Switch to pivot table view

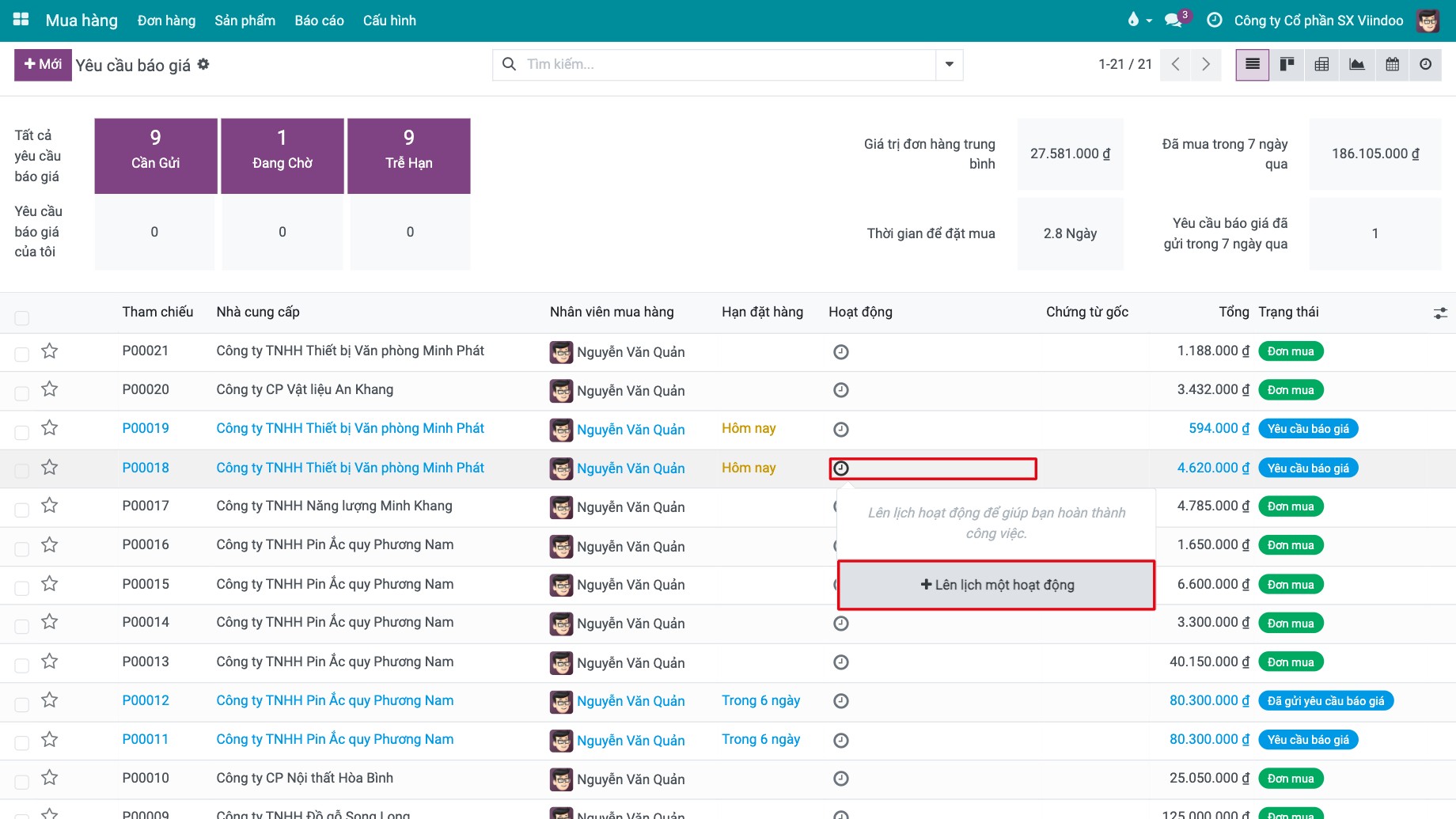point(1321,65)
